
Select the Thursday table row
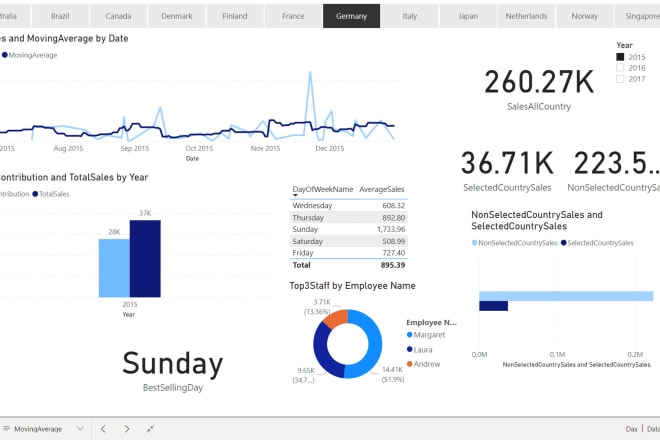pos(349,218)
